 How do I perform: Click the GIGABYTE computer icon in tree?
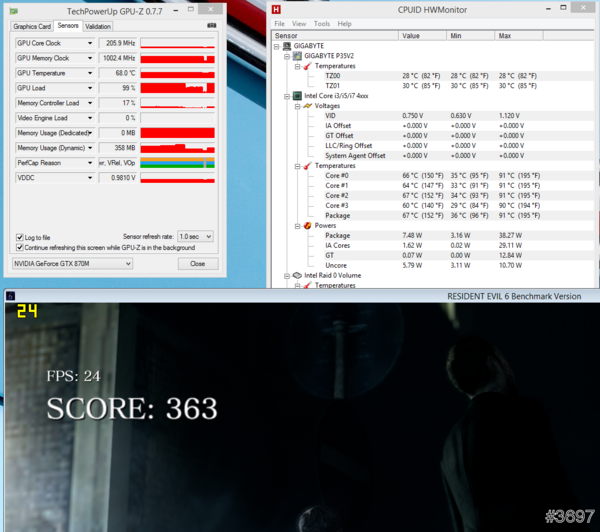coord(287,46)
